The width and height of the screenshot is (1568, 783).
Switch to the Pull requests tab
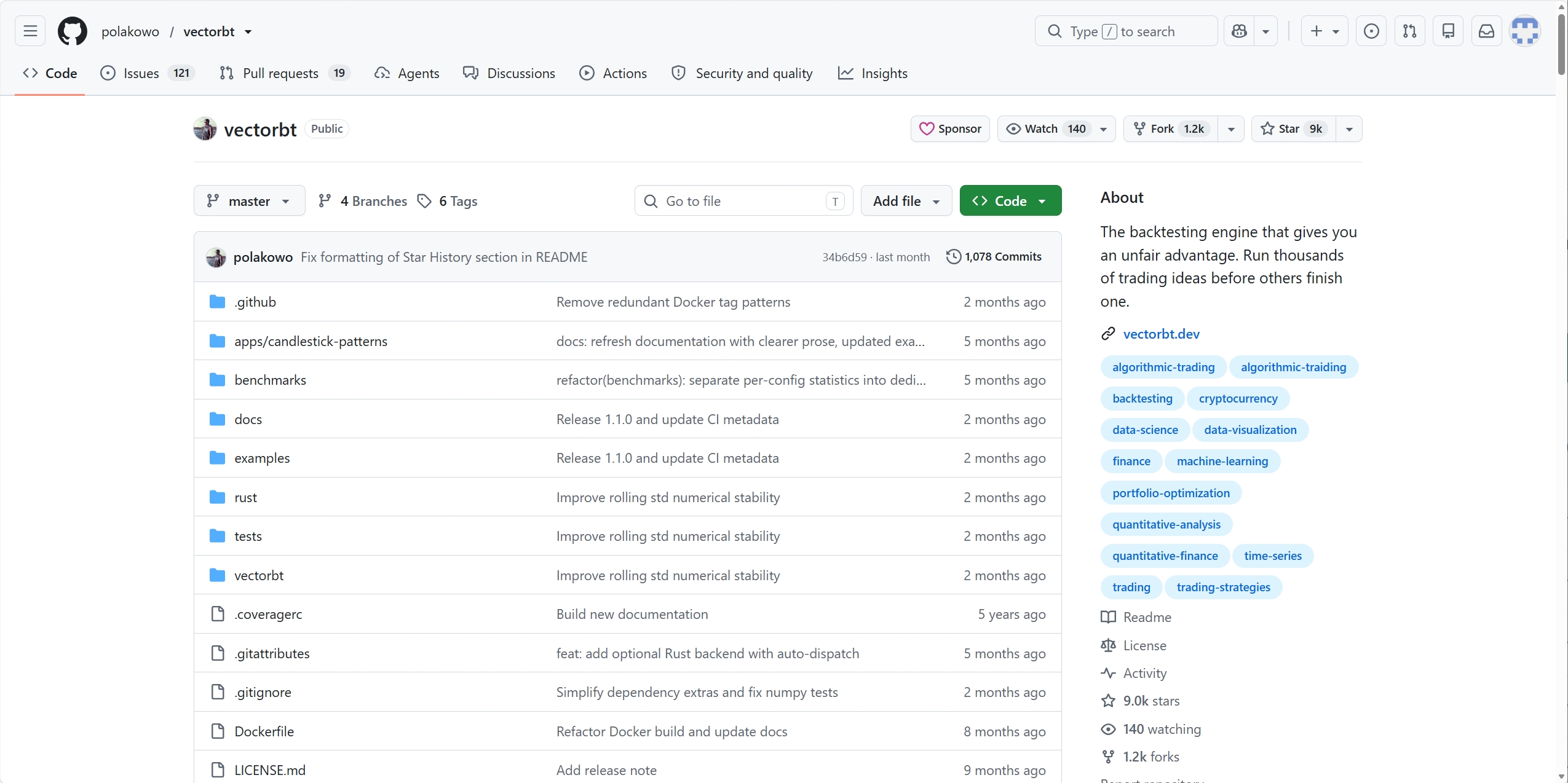(285, 73)
